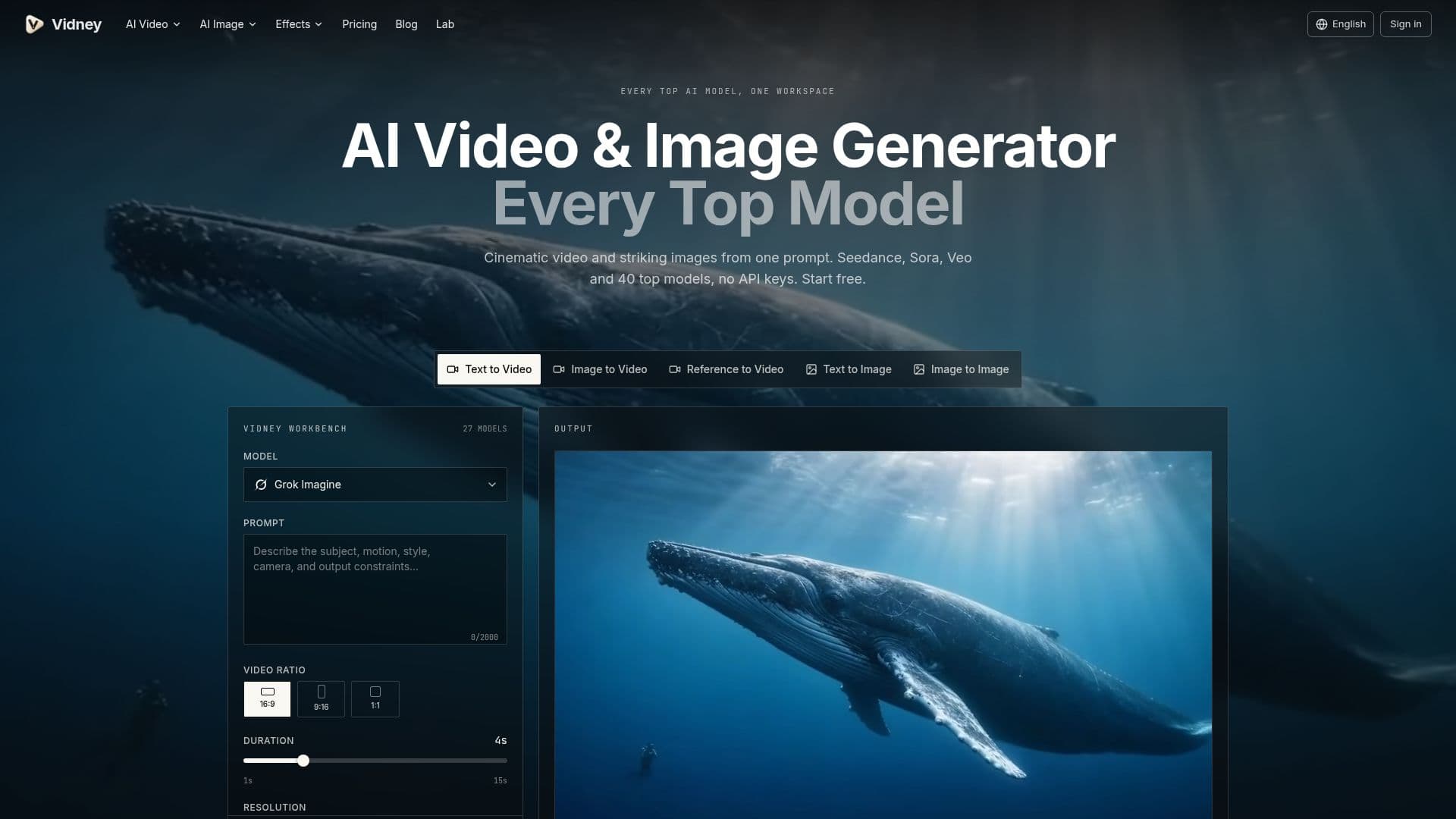The width and height of the screenshot is (1456, 819).
Task: Select the 1:1 video ratio
Action: coord(375,699)
